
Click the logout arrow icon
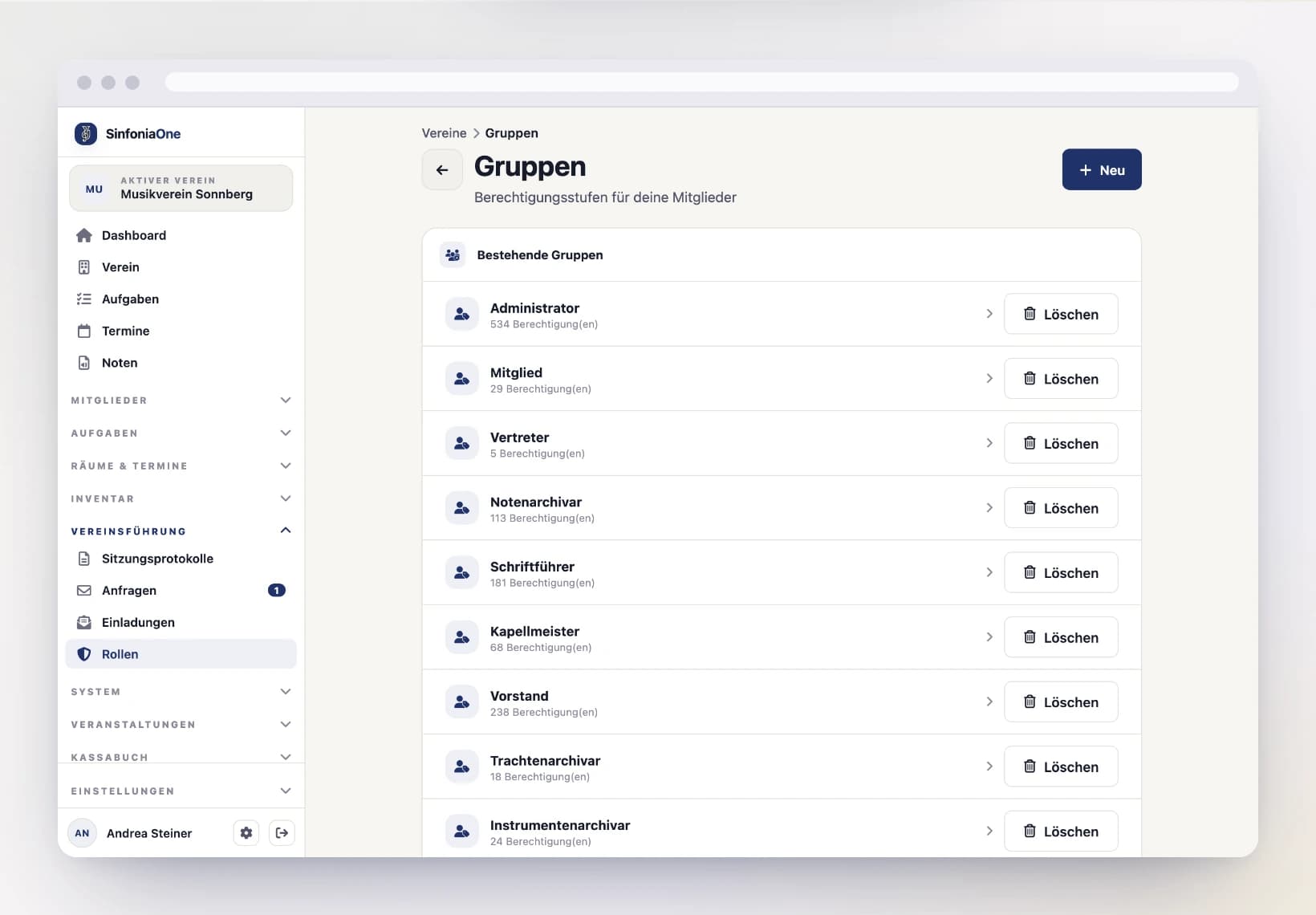tap(282, 833)
